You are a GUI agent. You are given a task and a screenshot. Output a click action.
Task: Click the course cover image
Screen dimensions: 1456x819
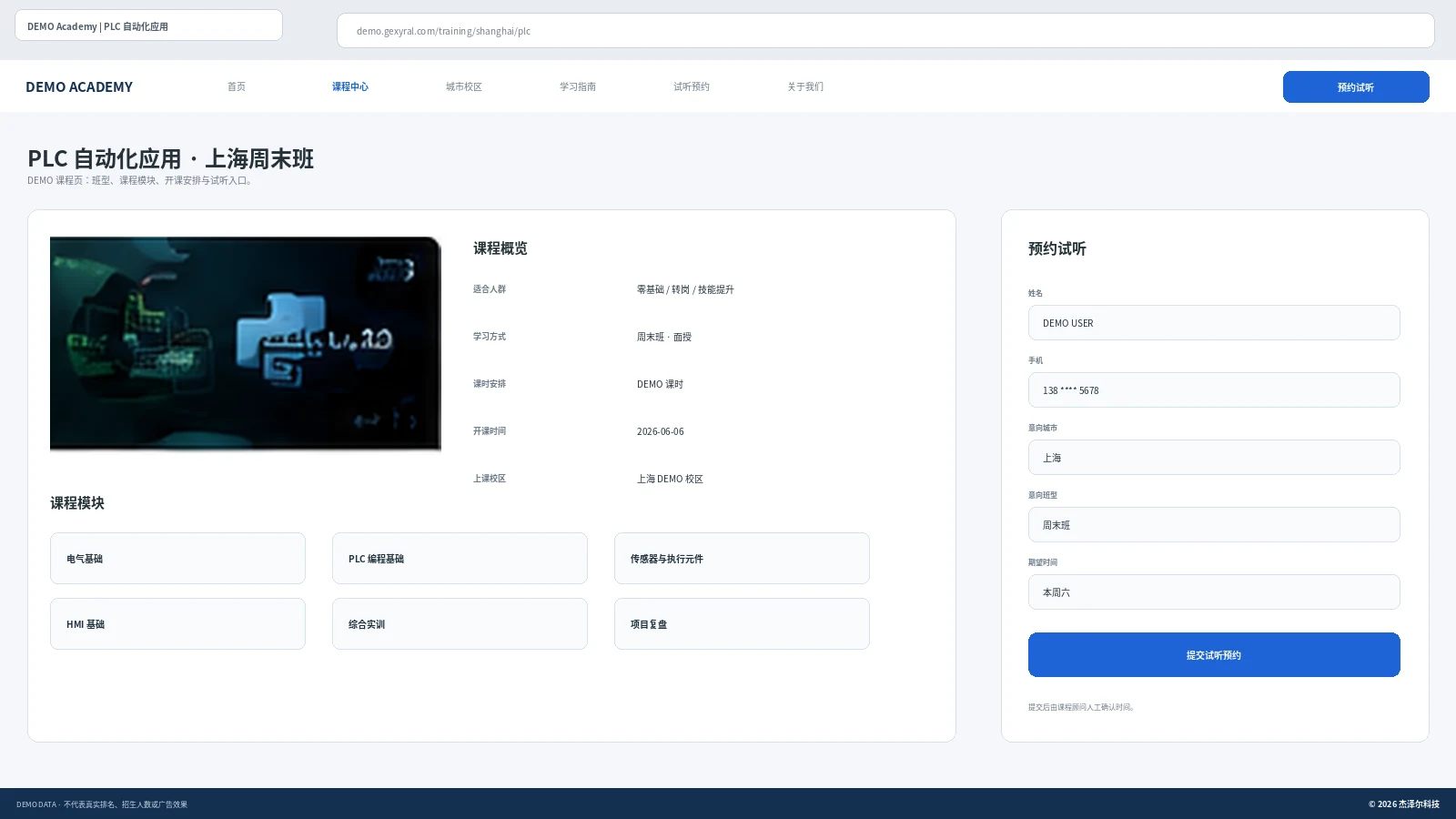[x=246, y=344]
